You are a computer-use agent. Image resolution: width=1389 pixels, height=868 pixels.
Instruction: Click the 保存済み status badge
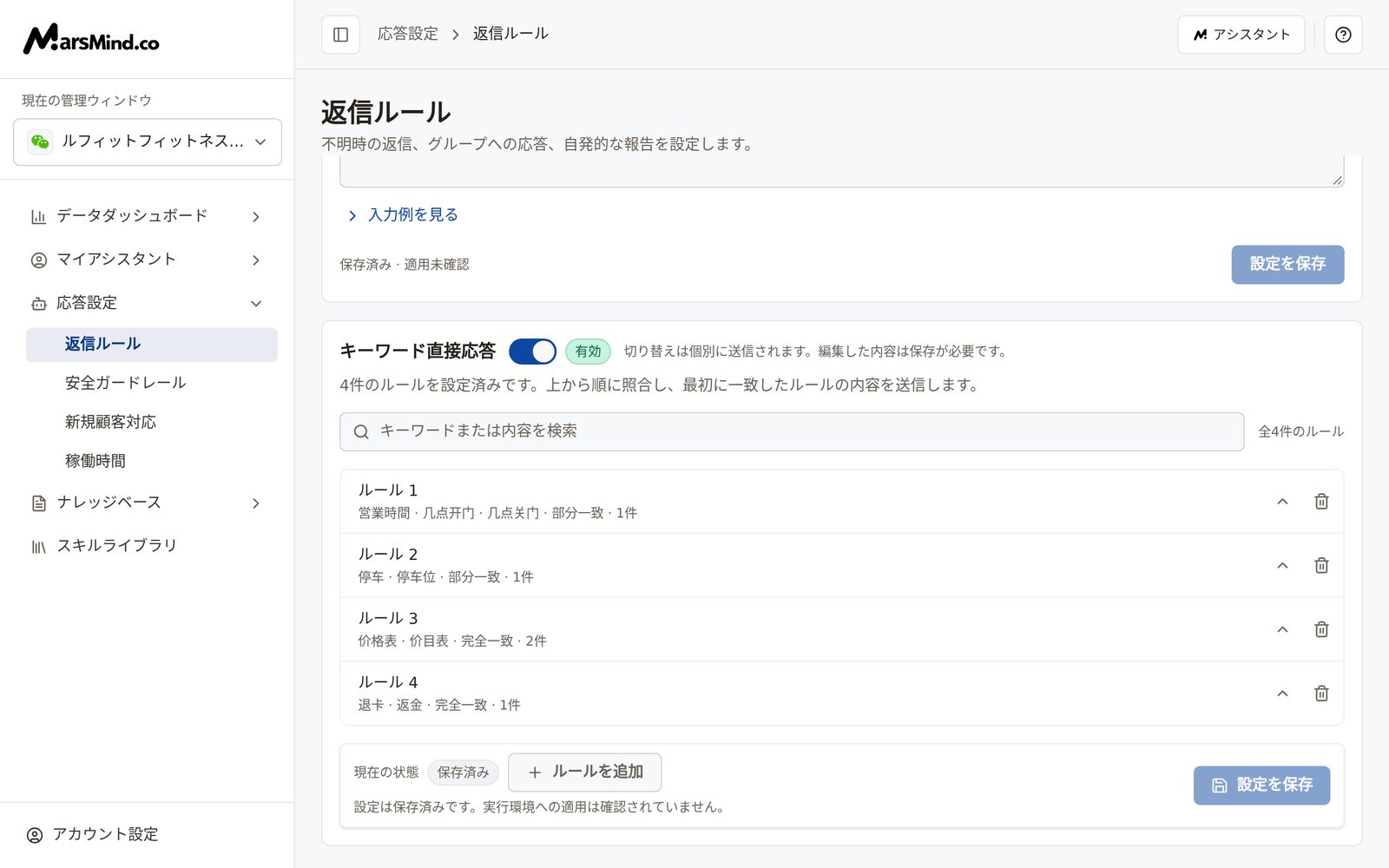[x=463, y=772]
